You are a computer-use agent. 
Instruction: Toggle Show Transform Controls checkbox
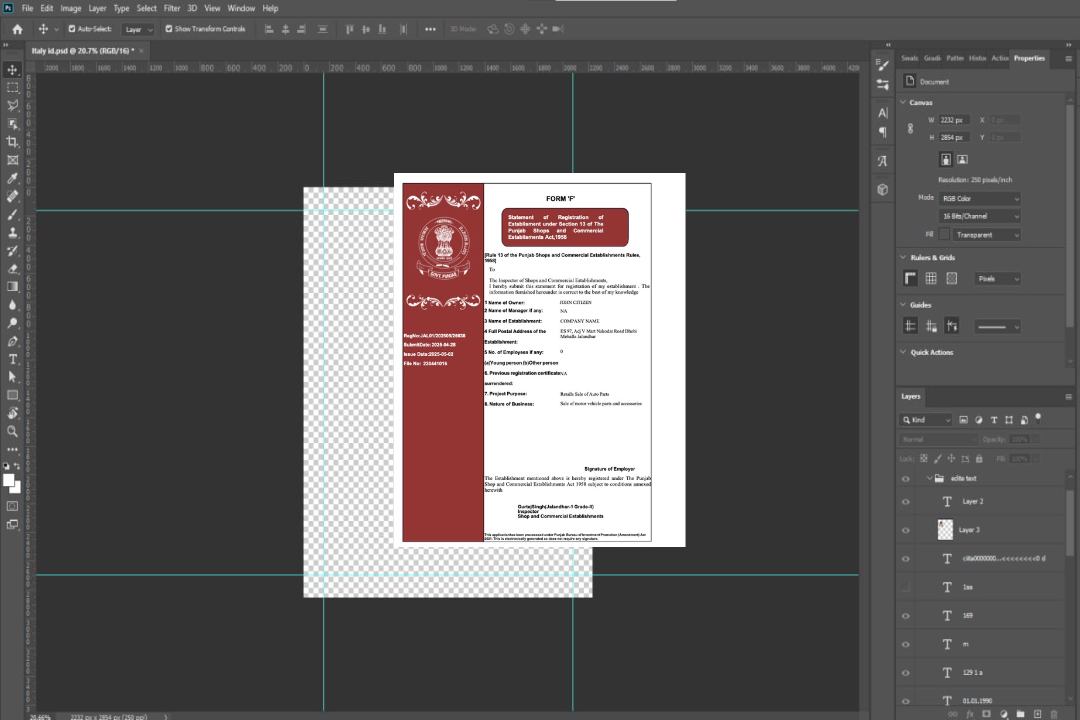169,29
